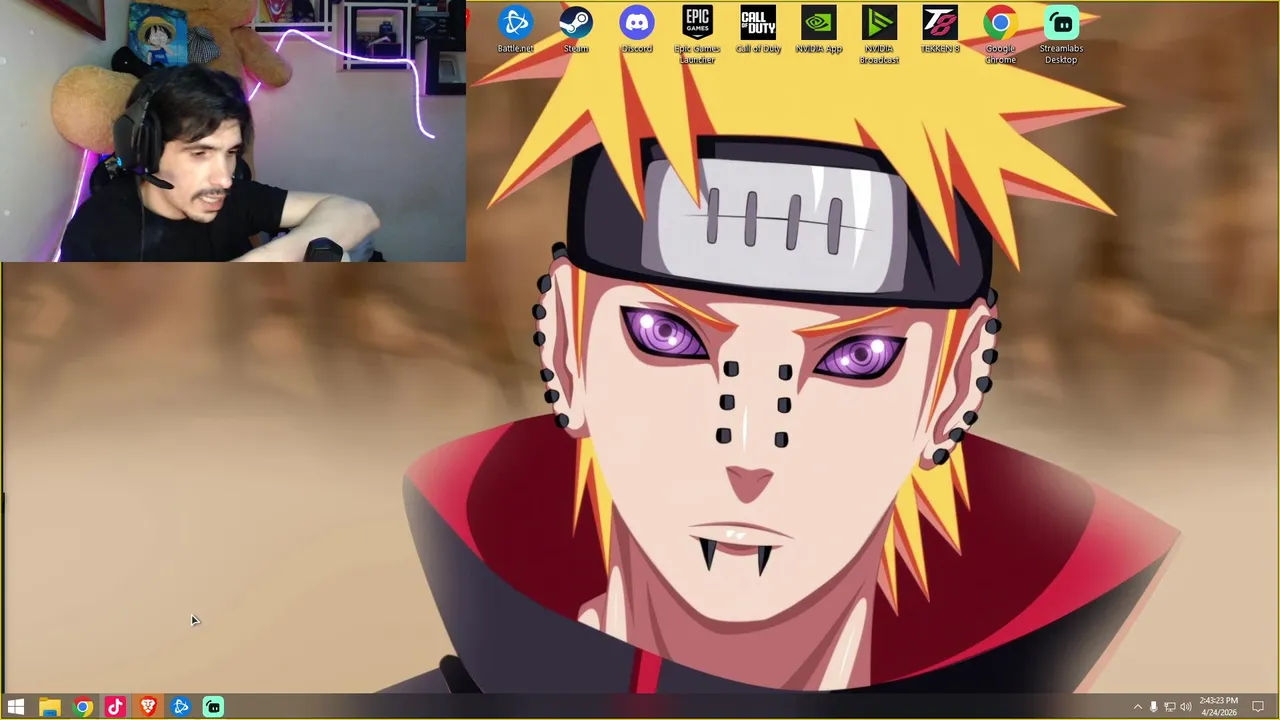Open the Windows Start menu
Viewport: 1280px width, 720px height.
(16, 707)
